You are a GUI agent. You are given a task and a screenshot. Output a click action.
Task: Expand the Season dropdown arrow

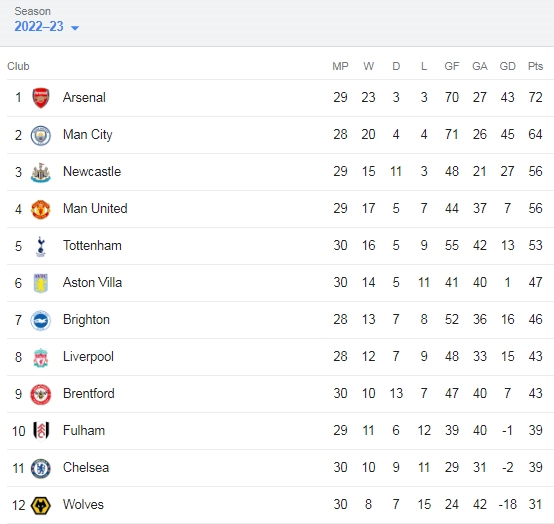point(75,28)
